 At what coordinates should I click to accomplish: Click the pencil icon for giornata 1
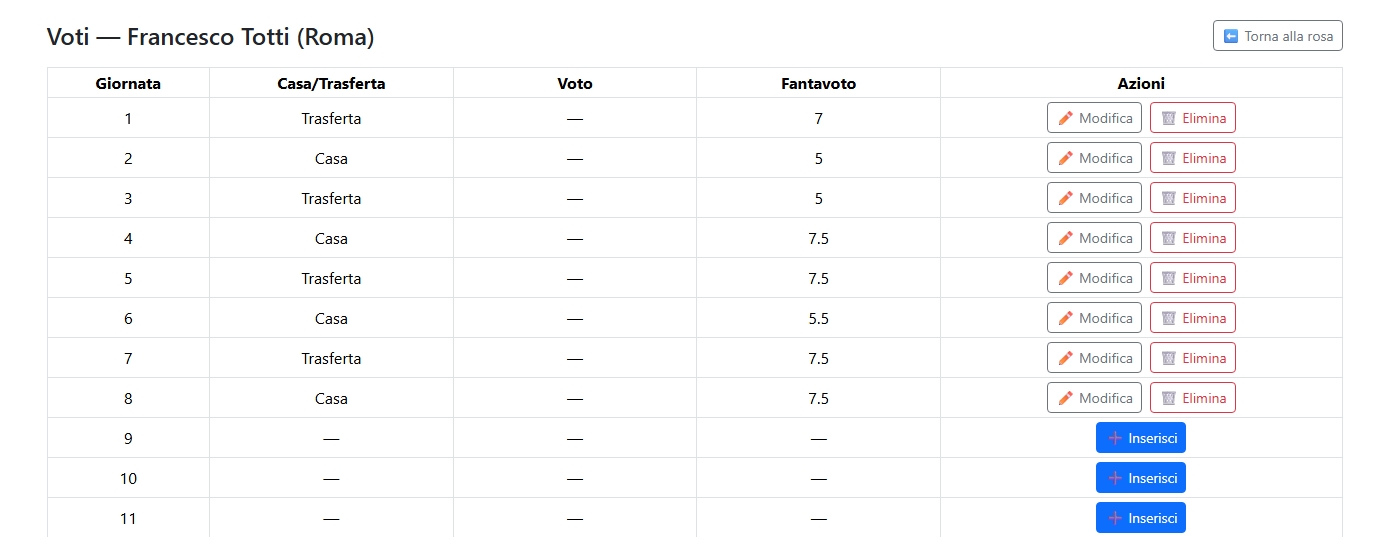1065,118
